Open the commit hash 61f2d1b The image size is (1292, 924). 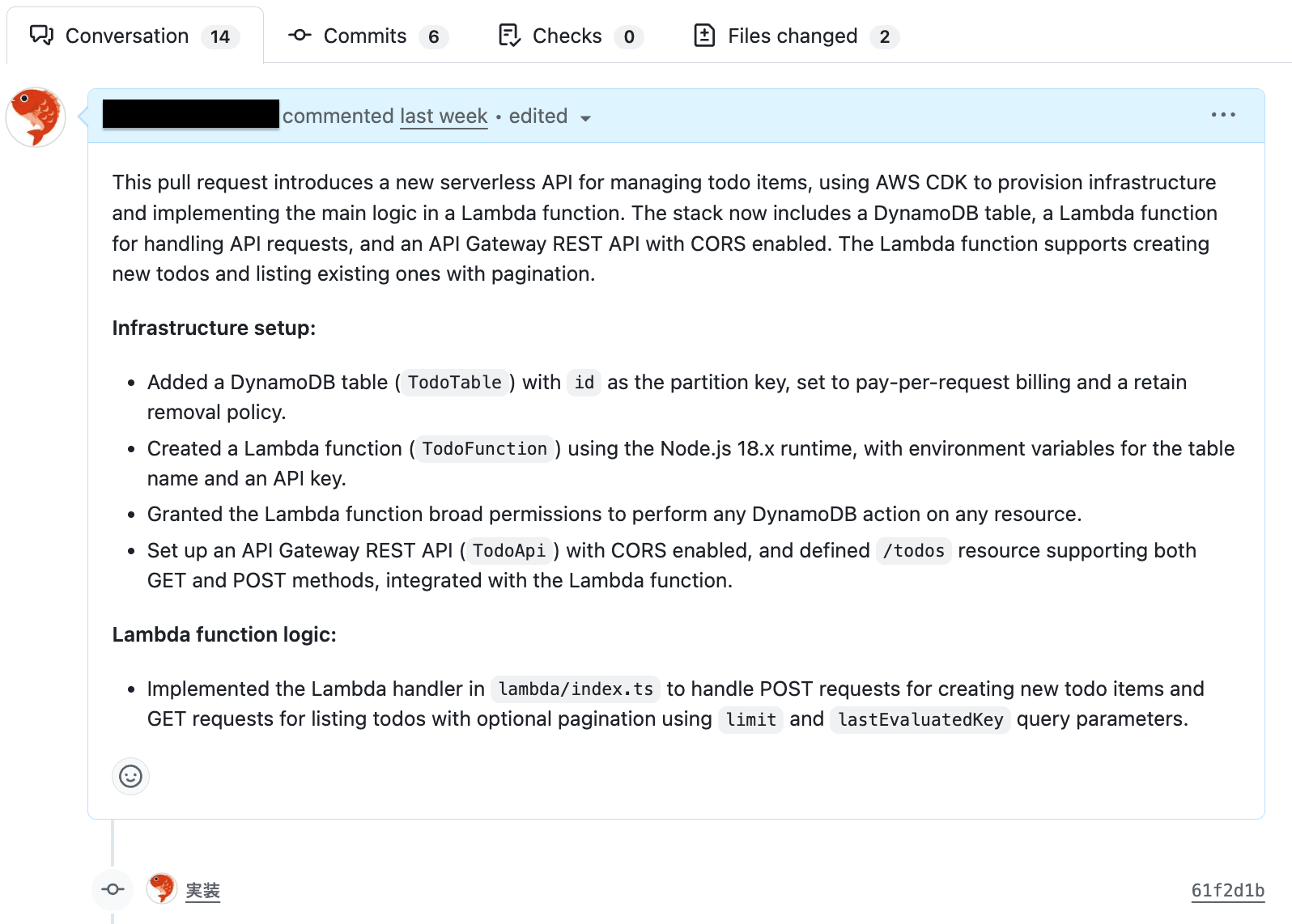(x=1227, y=891)
